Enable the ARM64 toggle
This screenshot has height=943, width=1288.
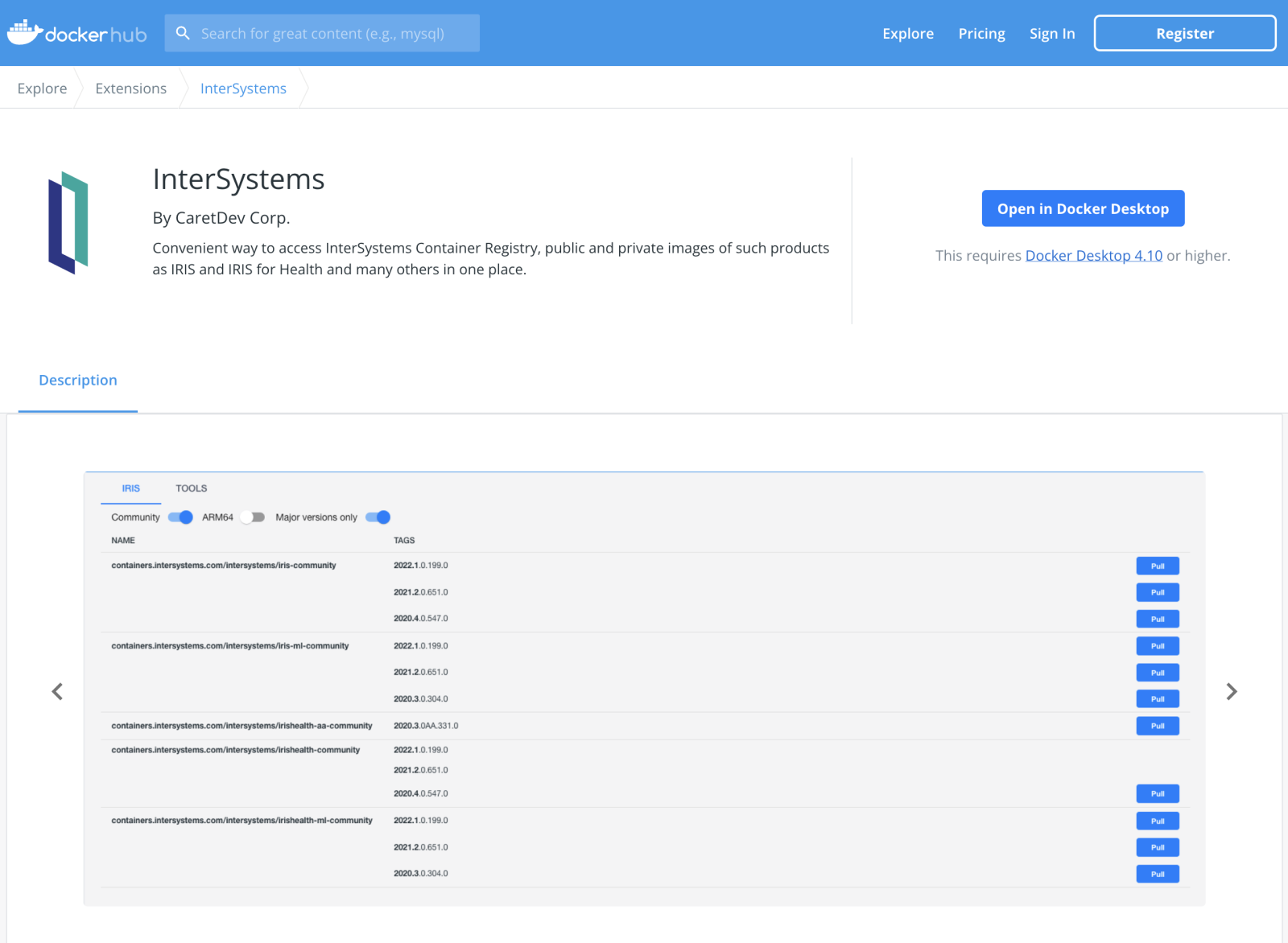tap(253, 517)
